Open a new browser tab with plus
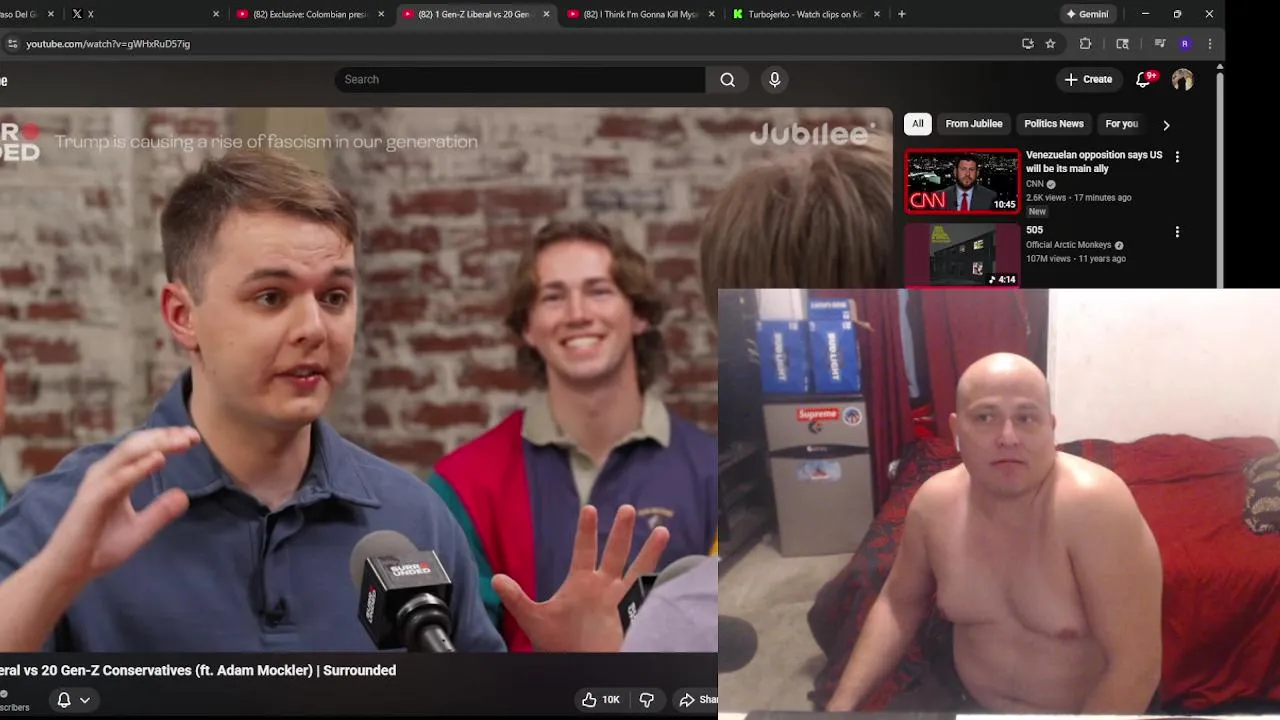Viewport: 1280px width, 720px height. [x=901, y=14]
